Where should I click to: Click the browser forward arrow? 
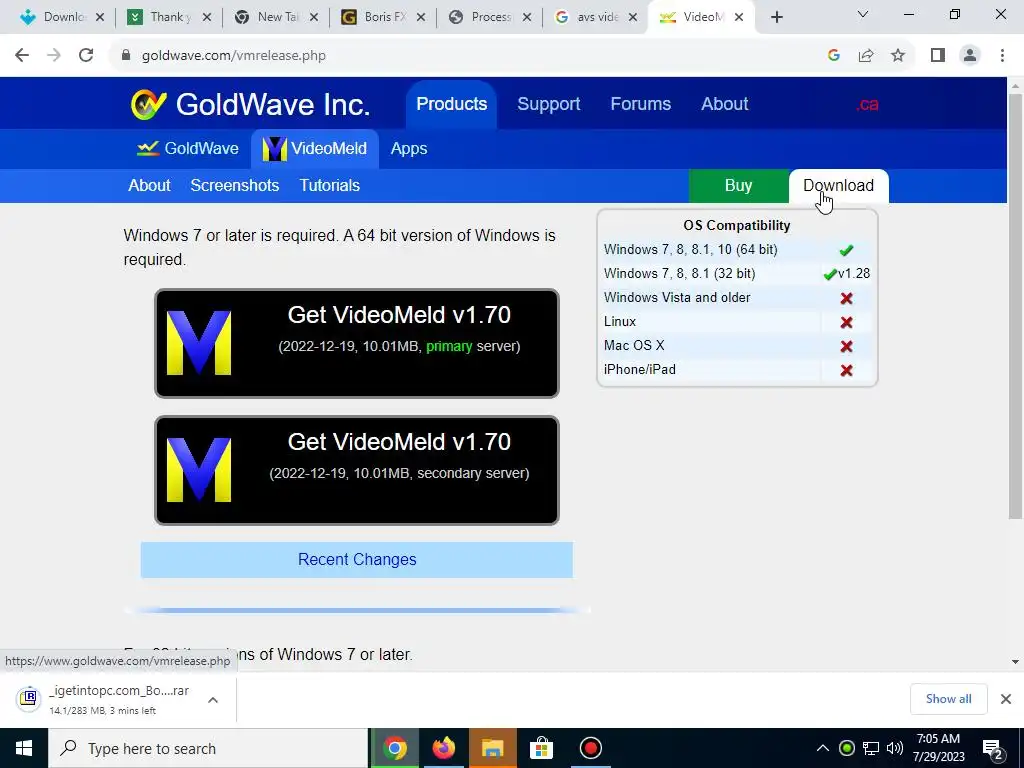coord(54,56)
